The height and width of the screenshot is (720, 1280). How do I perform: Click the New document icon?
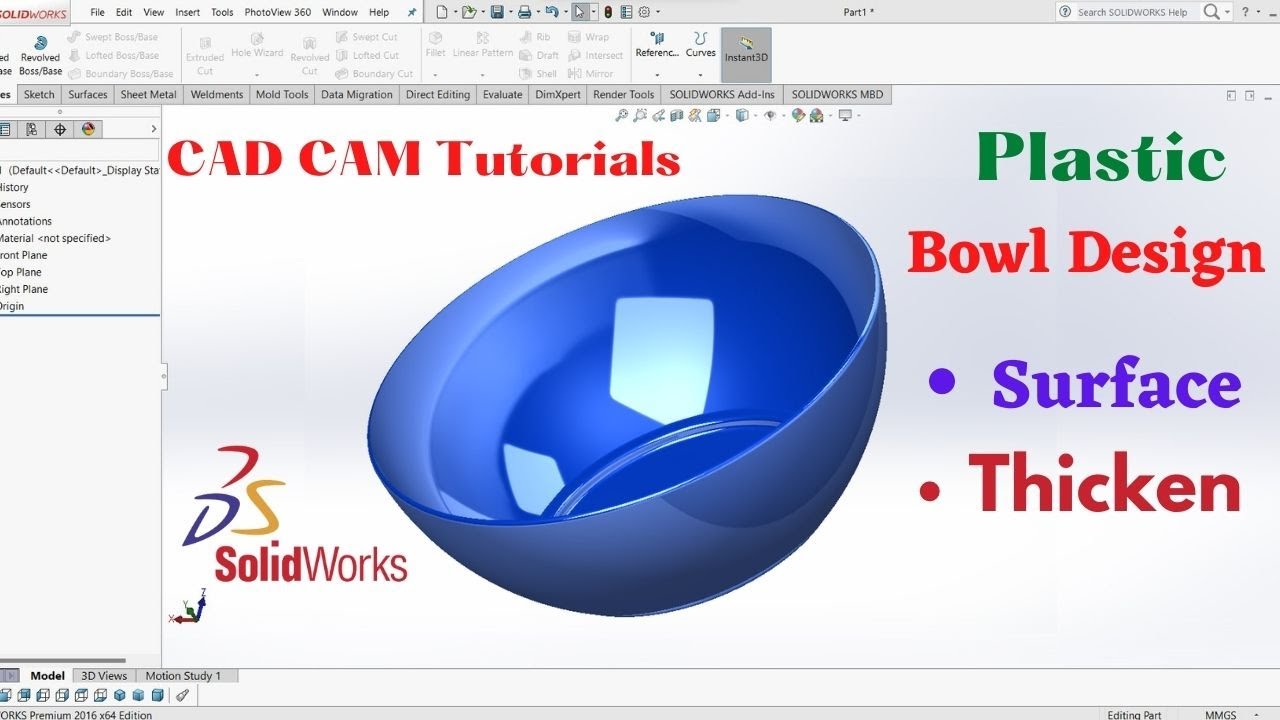(441, 12)
